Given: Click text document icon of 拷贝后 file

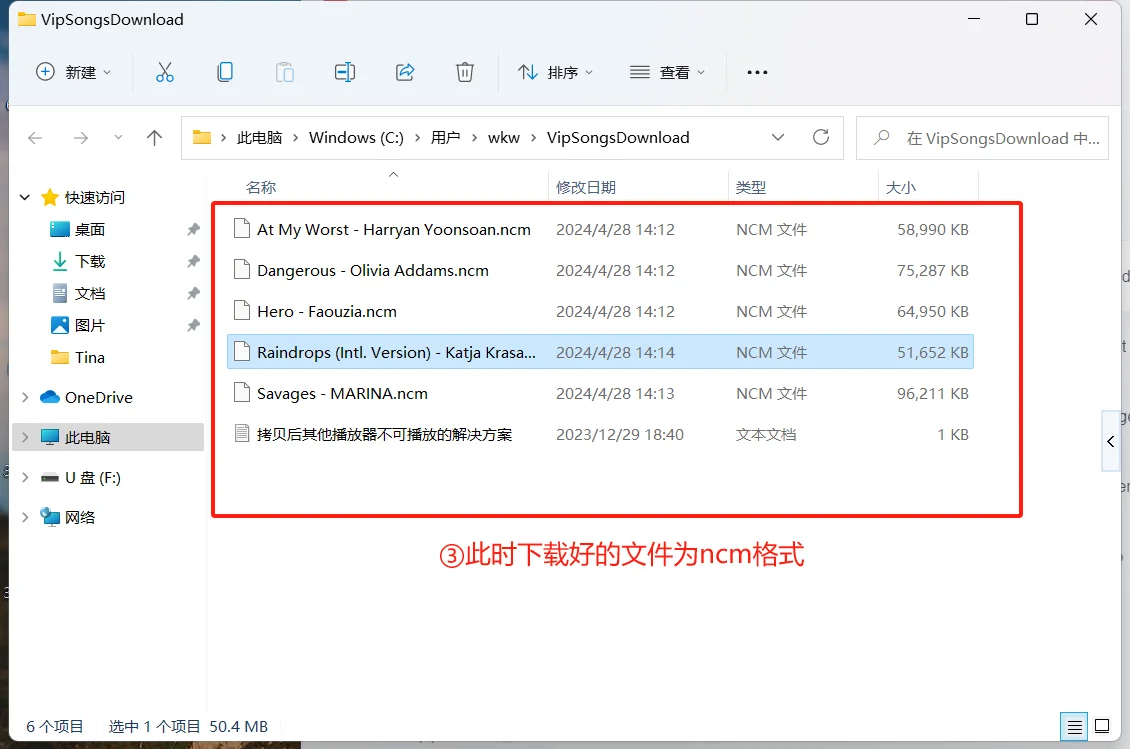Looking at the screenshot, I should point(242,433).
